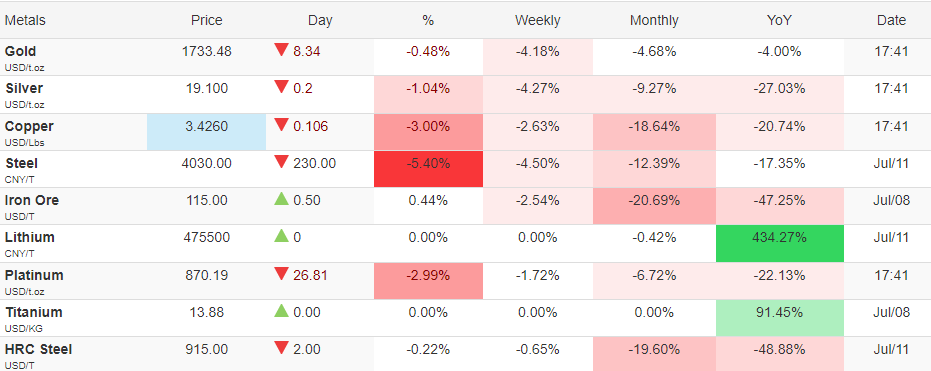Click the highlighted Copper price 3.4260 cell
The width and height of the screenshot is (931, 371).
point(207,132)
